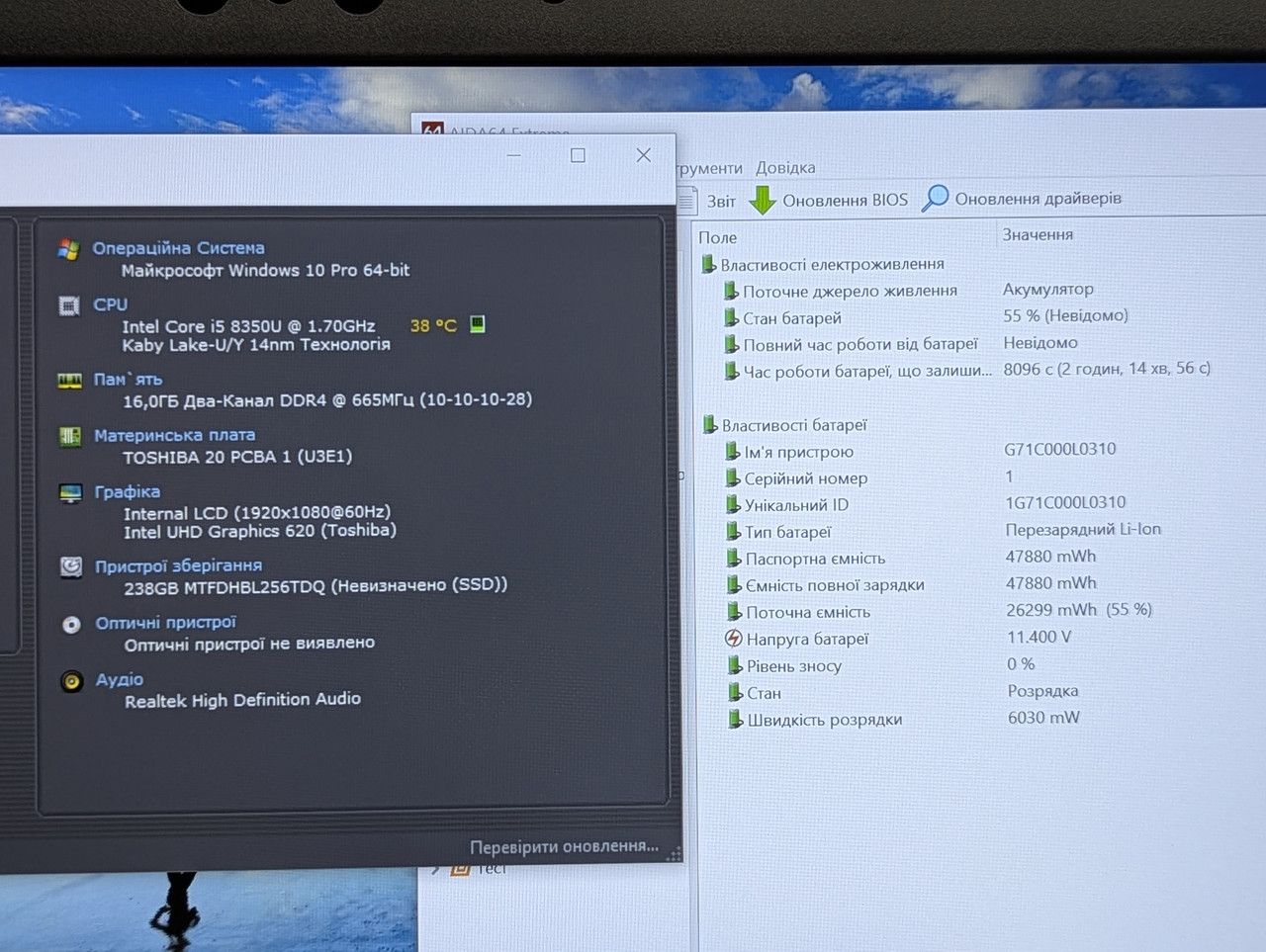Screen dimensions: 1266x952
Task: Click the Оновлення BIOS toolbar label
Action: [x=845, y=201]
